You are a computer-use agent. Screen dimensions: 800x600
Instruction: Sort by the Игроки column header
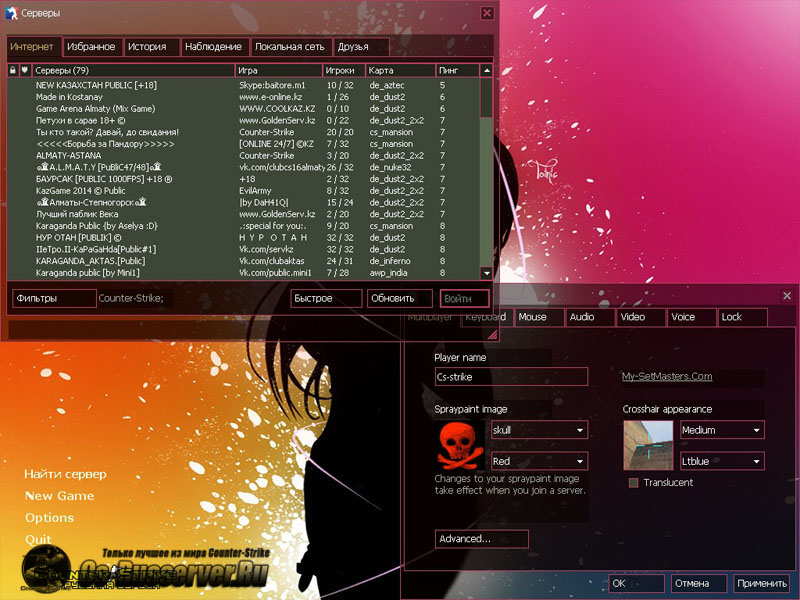pos(344,70)
